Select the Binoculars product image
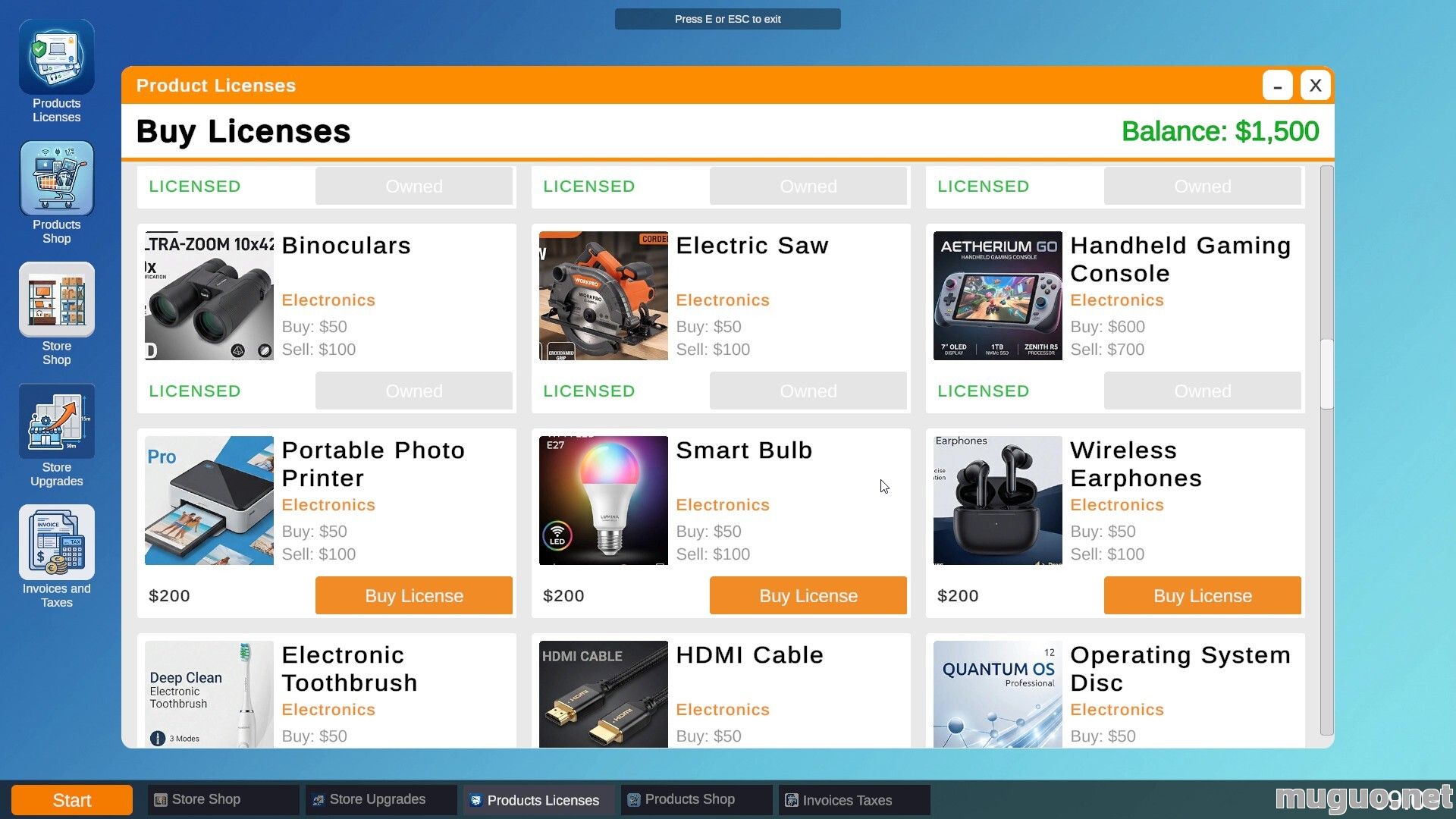The width and height of the screenshot is (1456, 819). pyautogui.click(x=209, y=296)
